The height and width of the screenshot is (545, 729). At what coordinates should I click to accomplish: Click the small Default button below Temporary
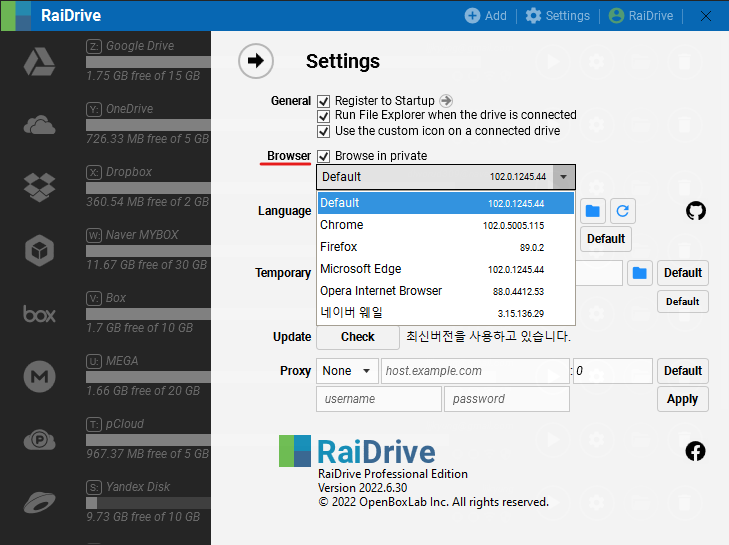[x=683, y=302]
